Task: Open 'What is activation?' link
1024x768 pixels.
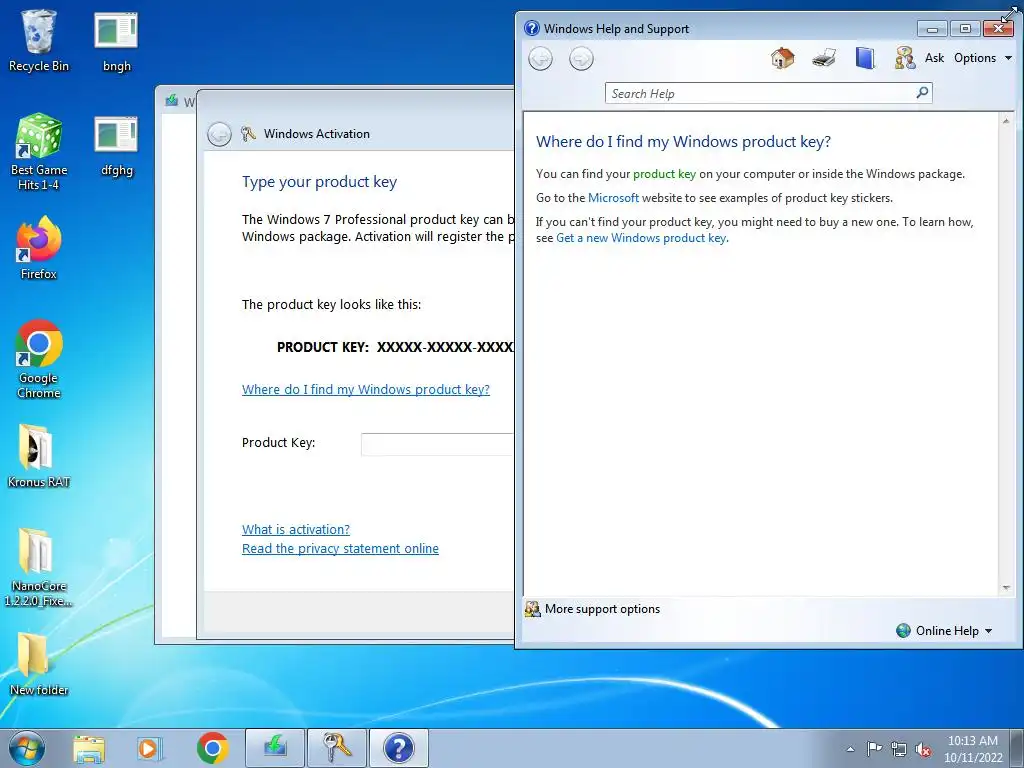Action: [x=296, y=530]
